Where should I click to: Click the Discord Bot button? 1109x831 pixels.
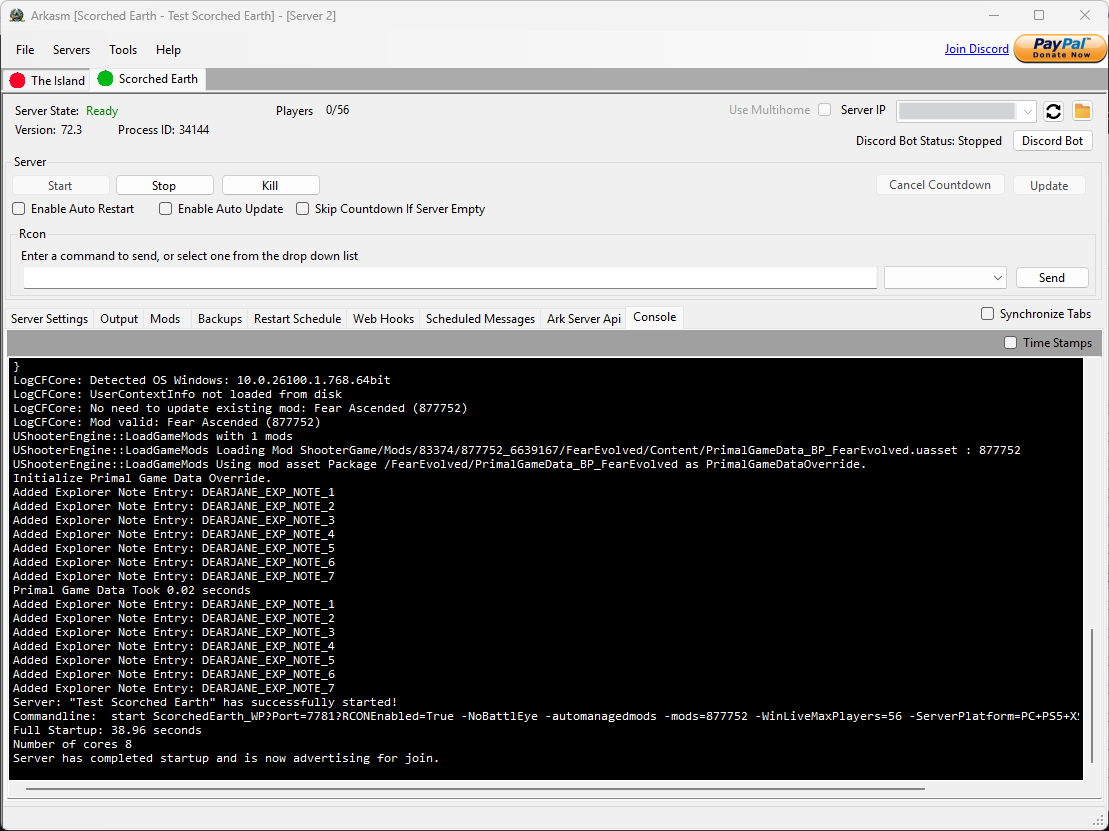(1052, 141)
